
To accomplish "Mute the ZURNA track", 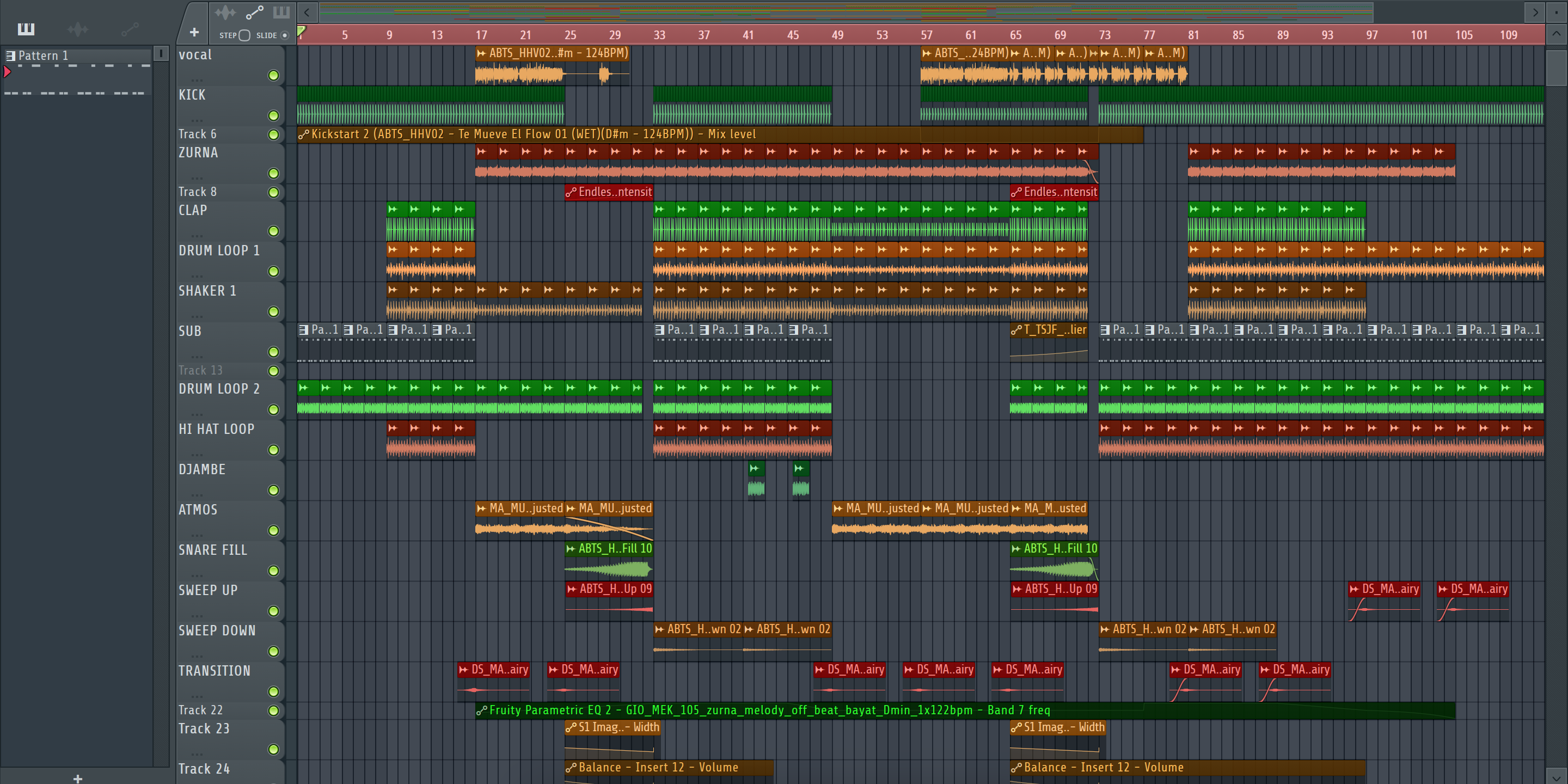I will pyautogui.click(x=273, y=174).
